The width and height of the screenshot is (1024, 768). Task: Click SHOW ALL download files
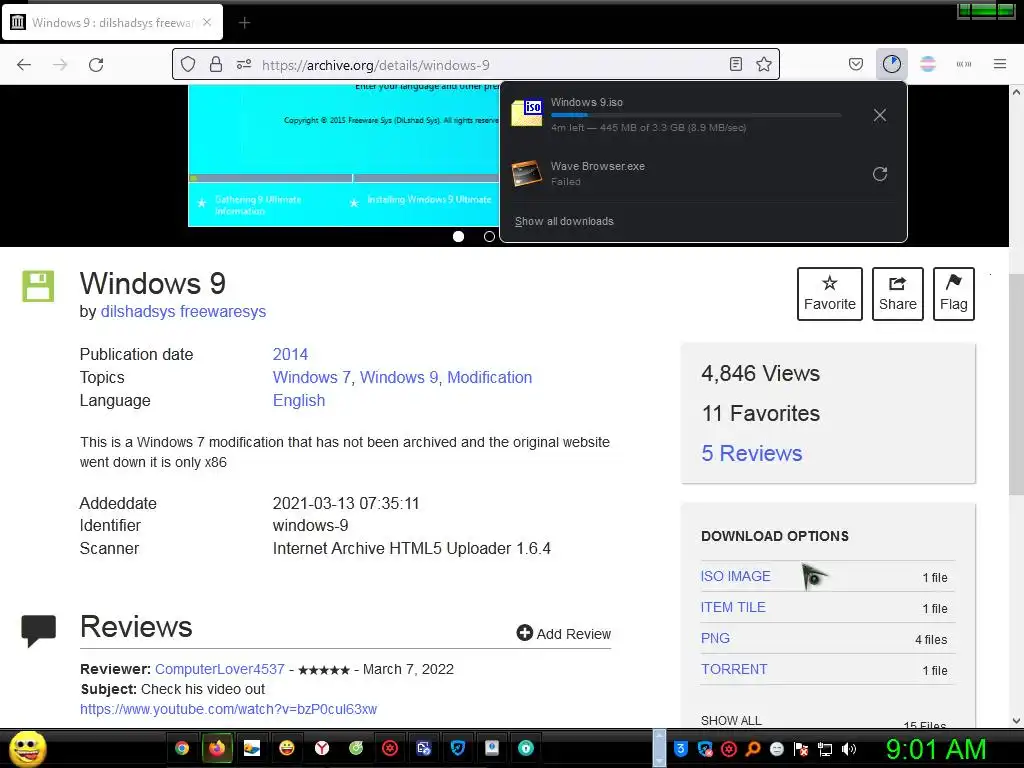731,720
